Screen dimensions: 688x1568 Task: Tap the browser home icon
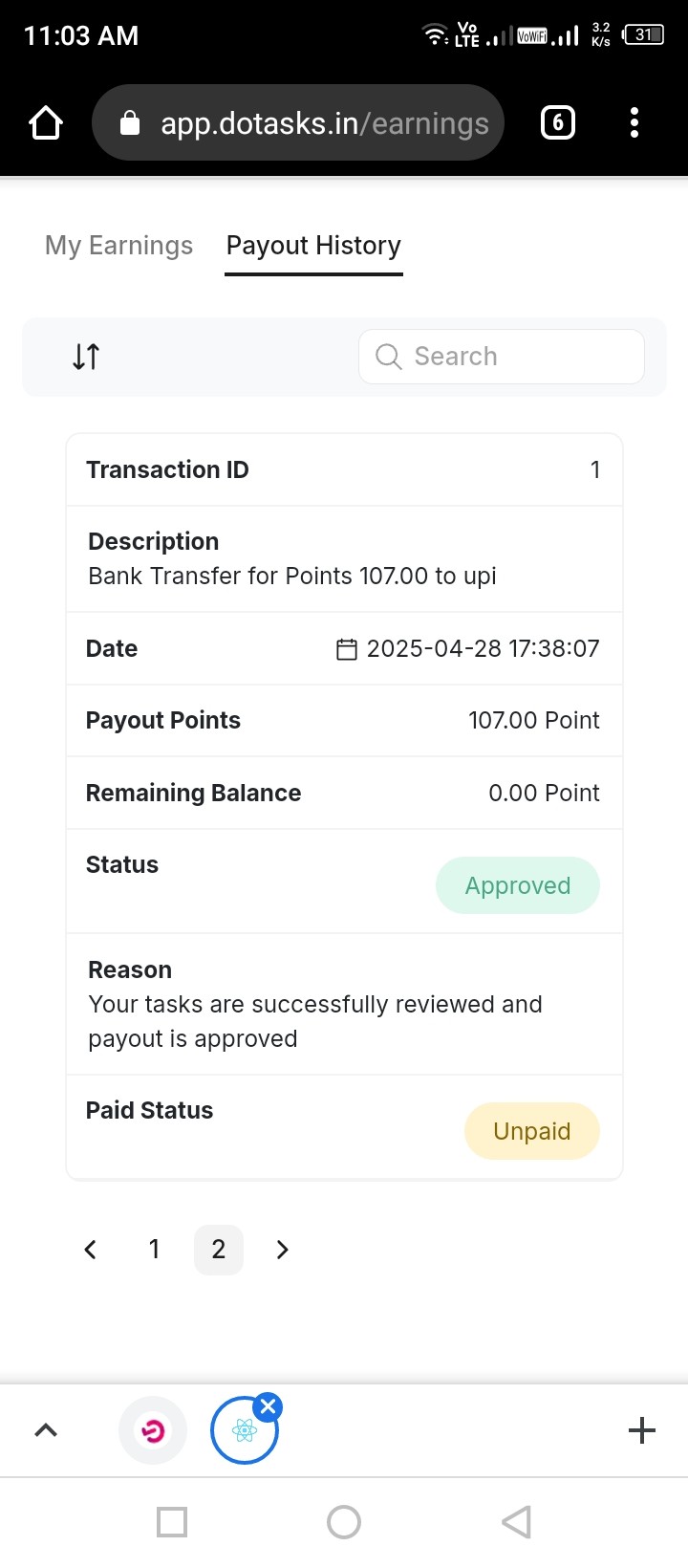(x=46, y=122)
